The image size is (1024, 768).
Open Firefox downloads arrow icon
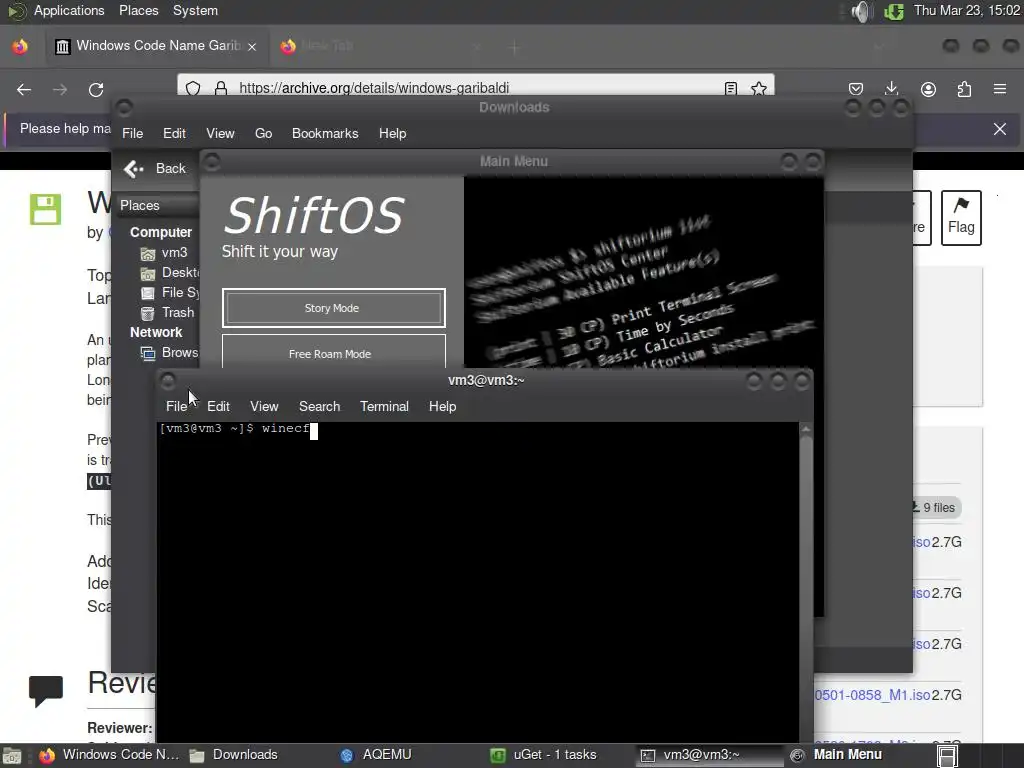891,89
